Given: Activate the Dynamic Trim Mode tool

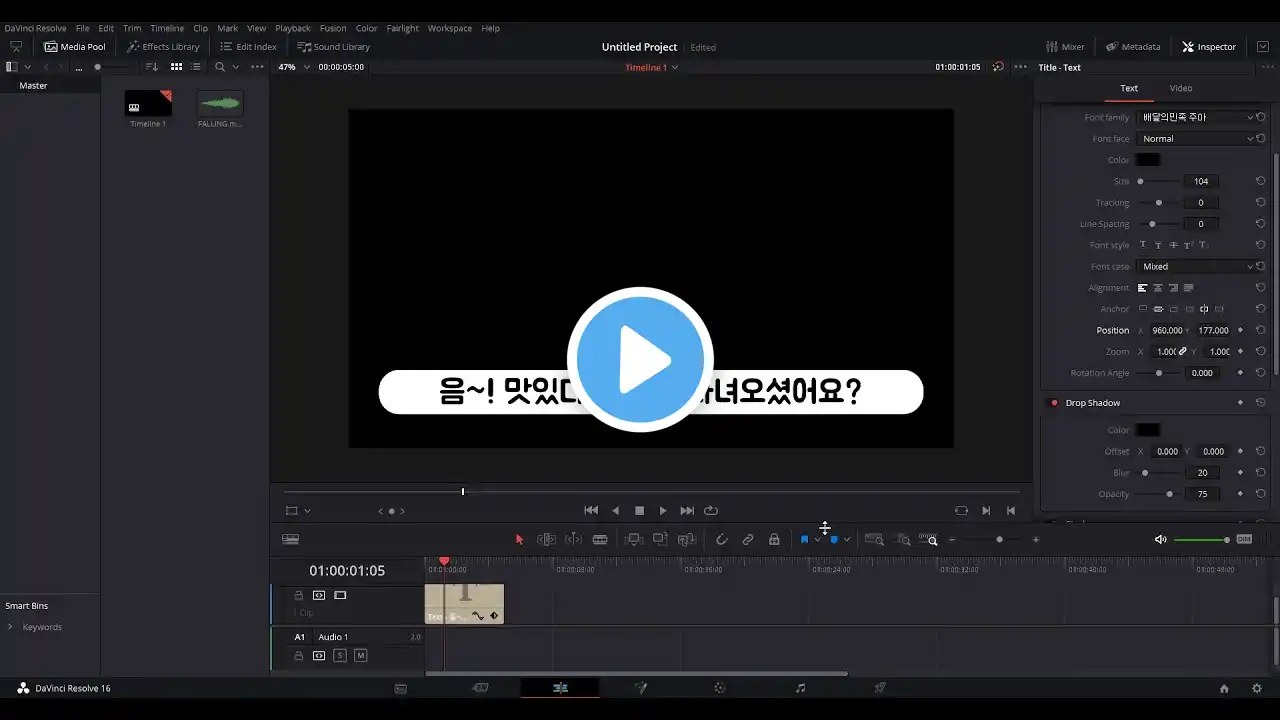Looking at the screenshot, I should pyautogui.click(x=573, y=539).
